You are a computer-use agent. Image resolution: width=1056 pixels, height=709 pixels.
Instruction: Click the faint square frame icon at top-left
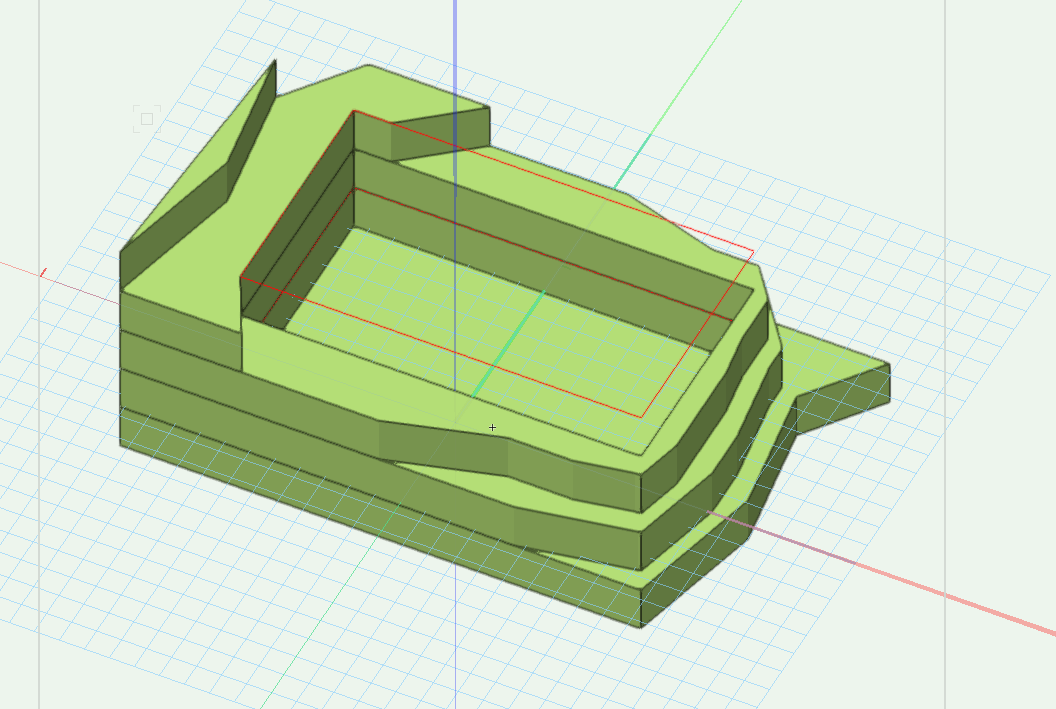[147, 119]
